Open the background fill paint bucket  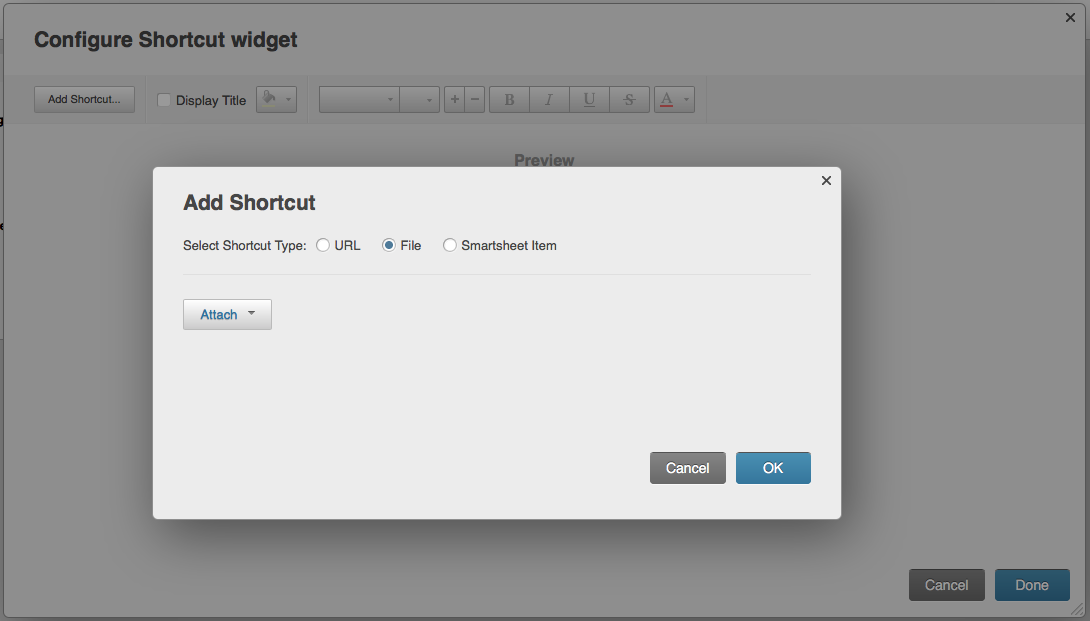coord(277,99)
